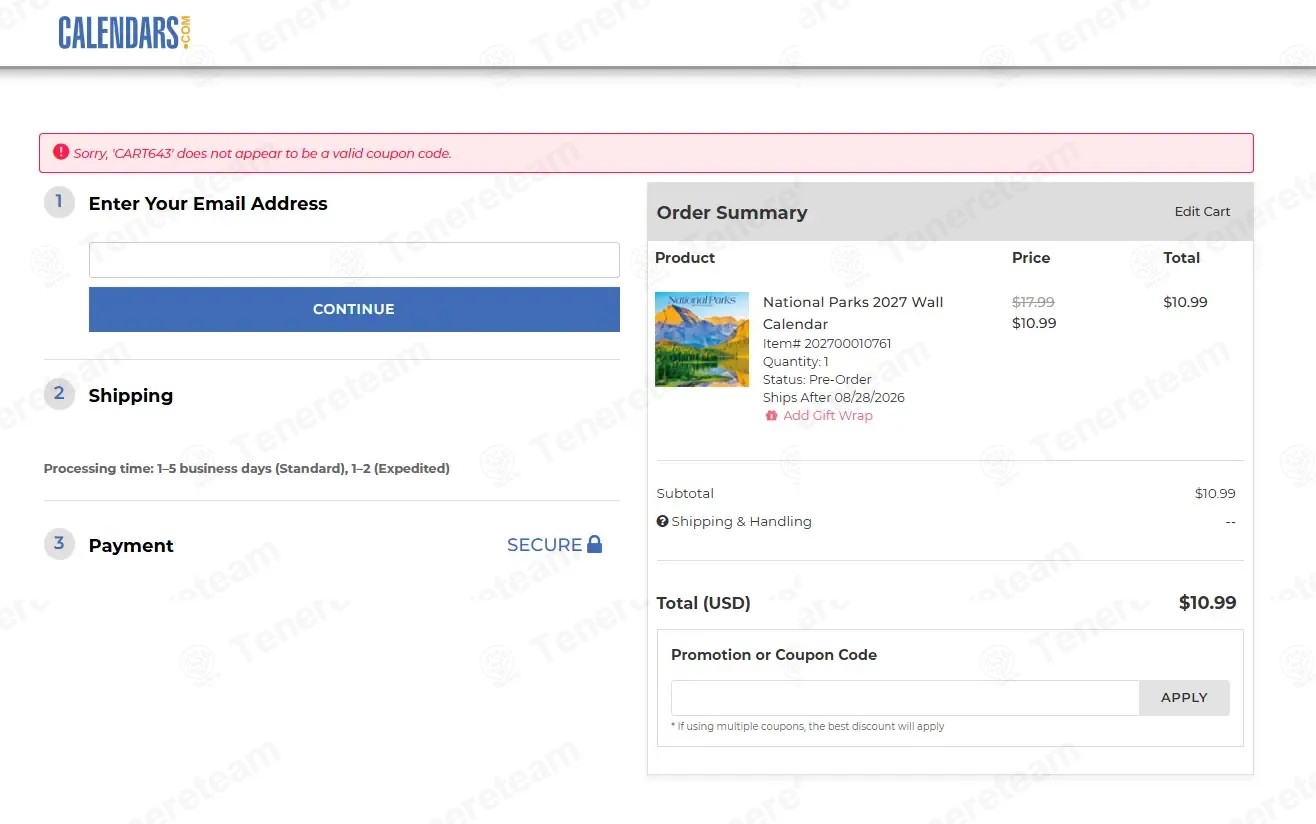
Task: Click the Status: Pre-Order text
Action: tap(817, 380)
